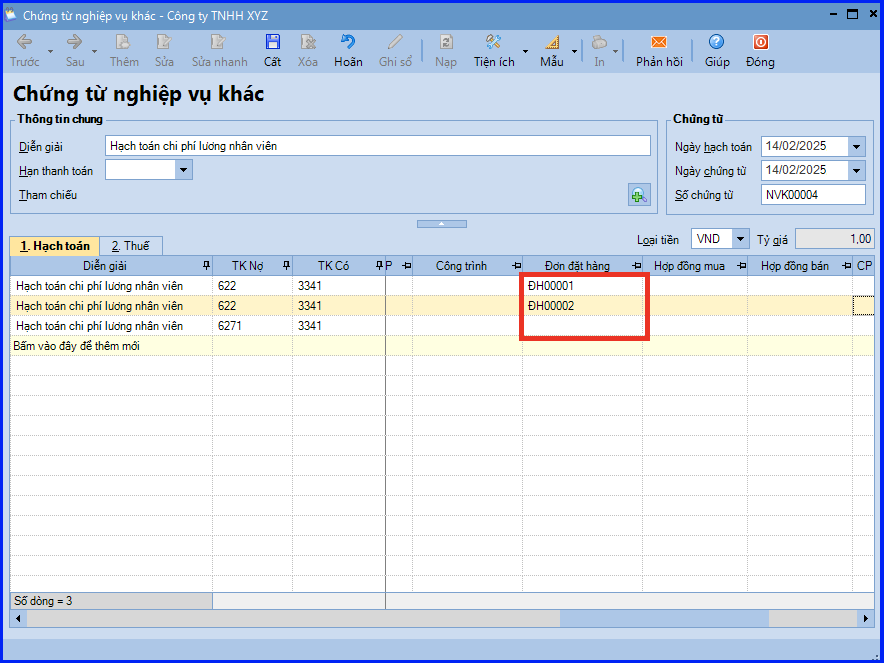Save the voucher with Cất icon
884x663 pixels.
272,42
